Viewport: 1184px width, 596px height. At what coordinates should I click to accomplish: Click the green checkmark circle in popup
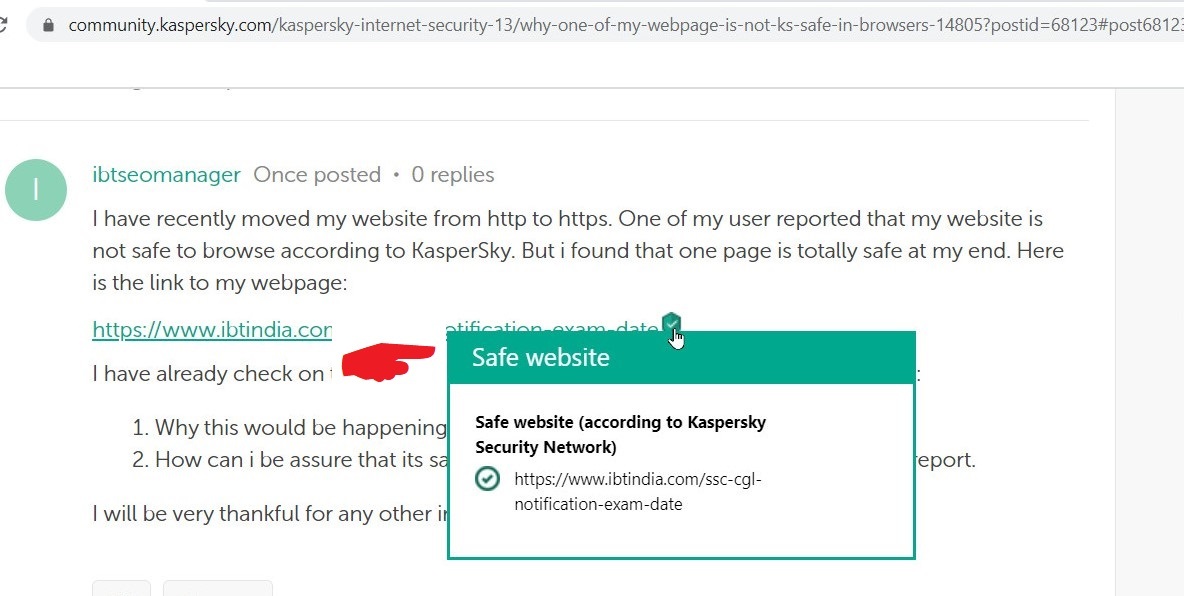(487, 479)
